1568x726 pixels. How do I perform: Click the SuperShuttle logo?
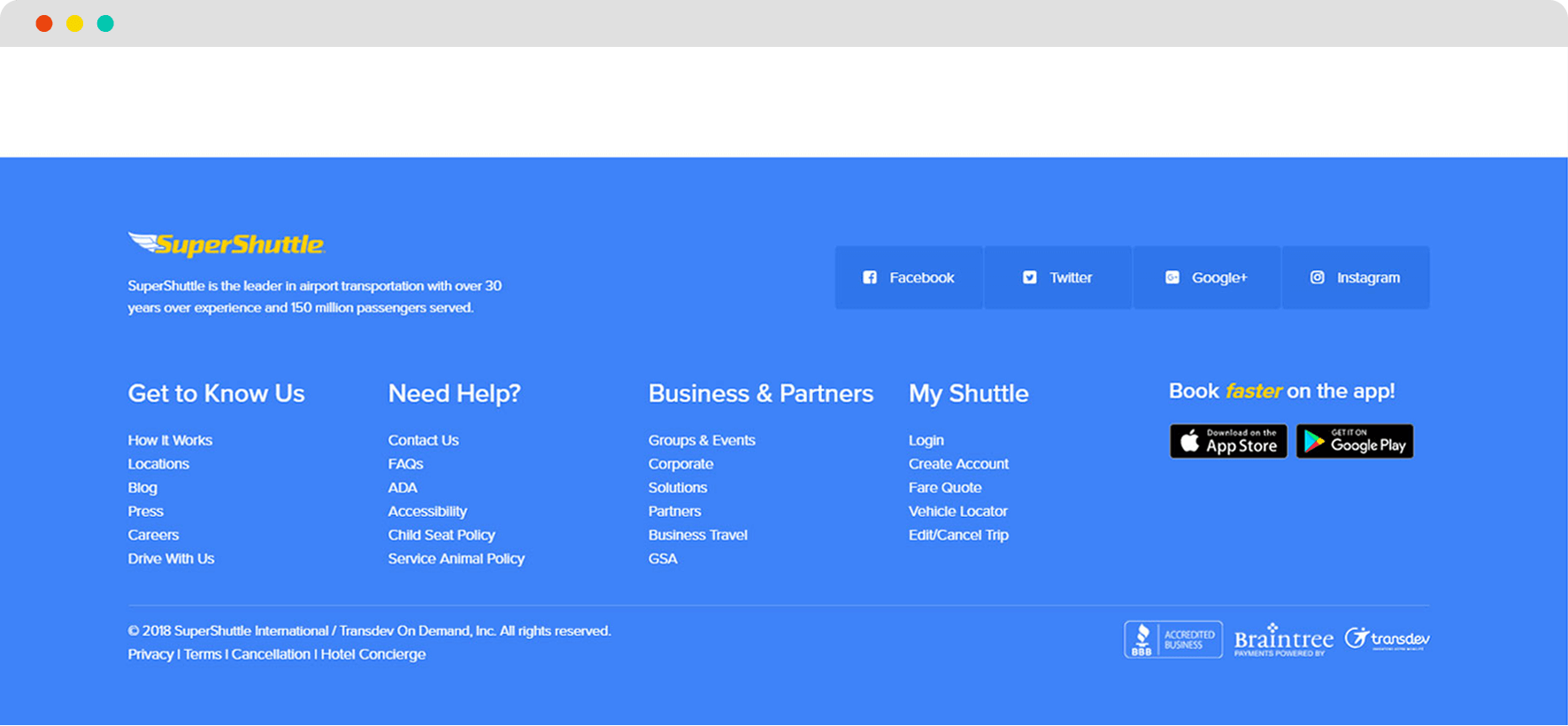click(227, 244)
